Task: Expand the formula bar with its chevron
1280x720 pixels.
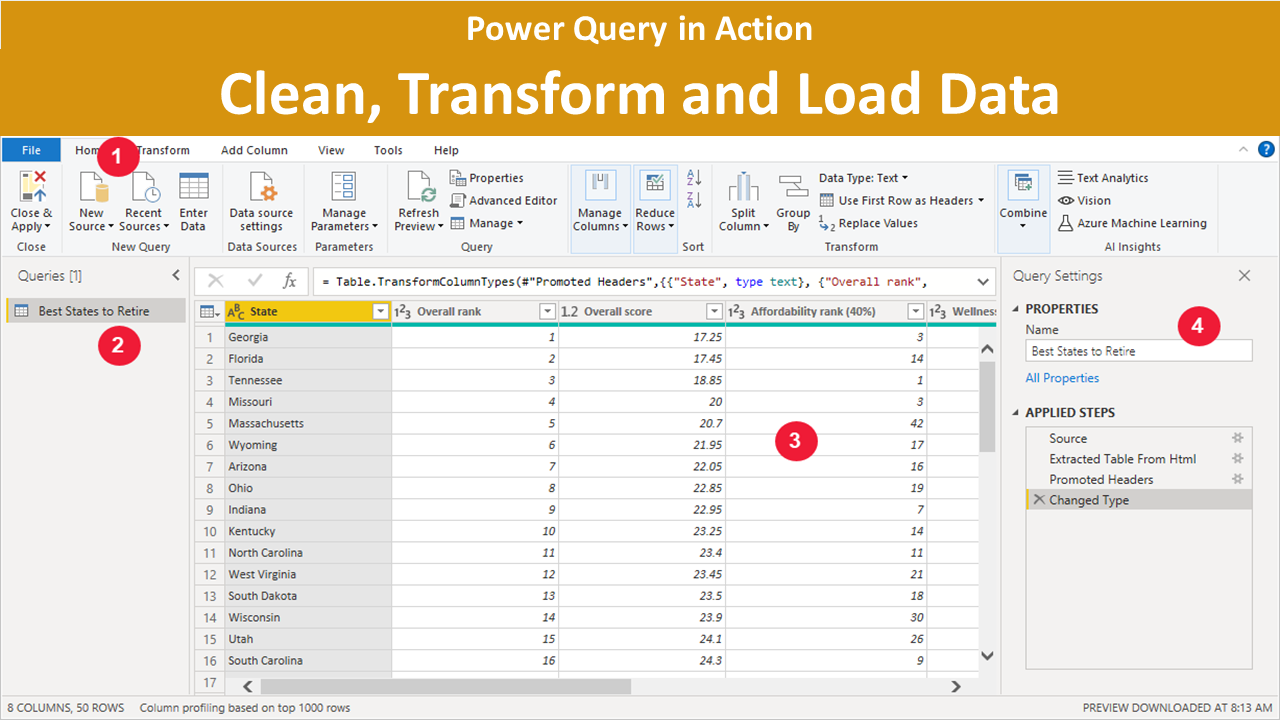Action: click(x=981, y=281)
